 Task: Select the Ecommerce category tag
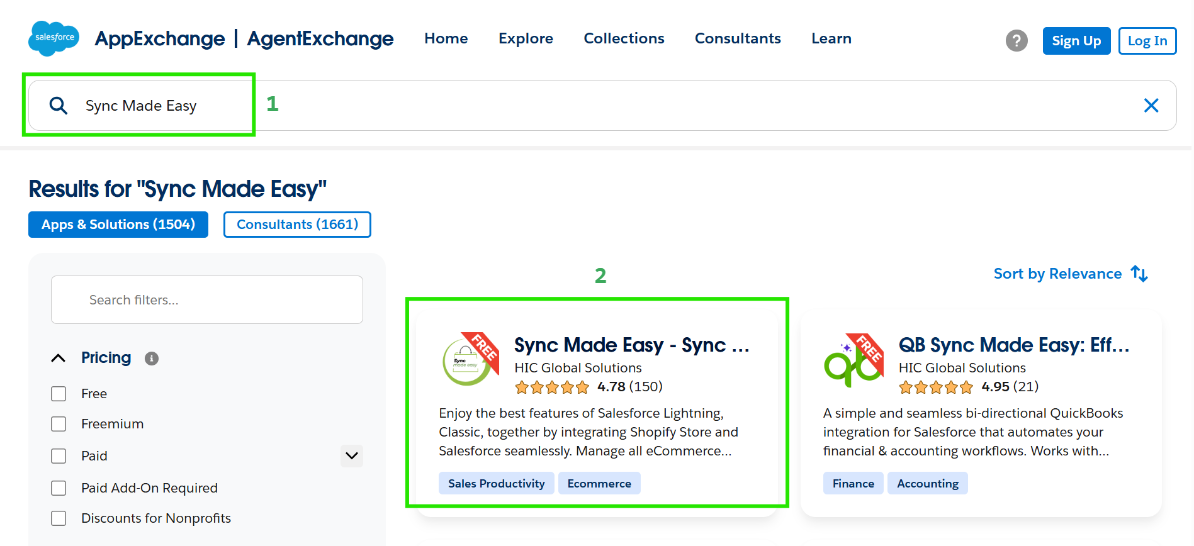tap(599, 484)
